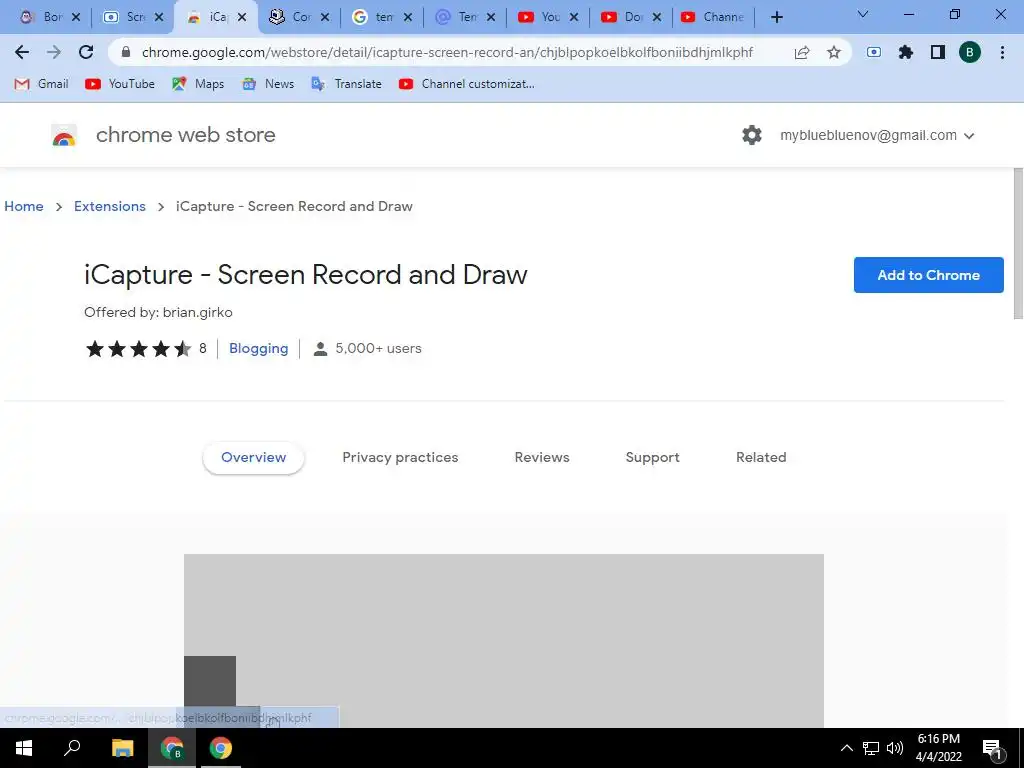Viewport: 1024px width, 768px height.
Task: Close the 'Scr' browser tab
Action: 159,17
